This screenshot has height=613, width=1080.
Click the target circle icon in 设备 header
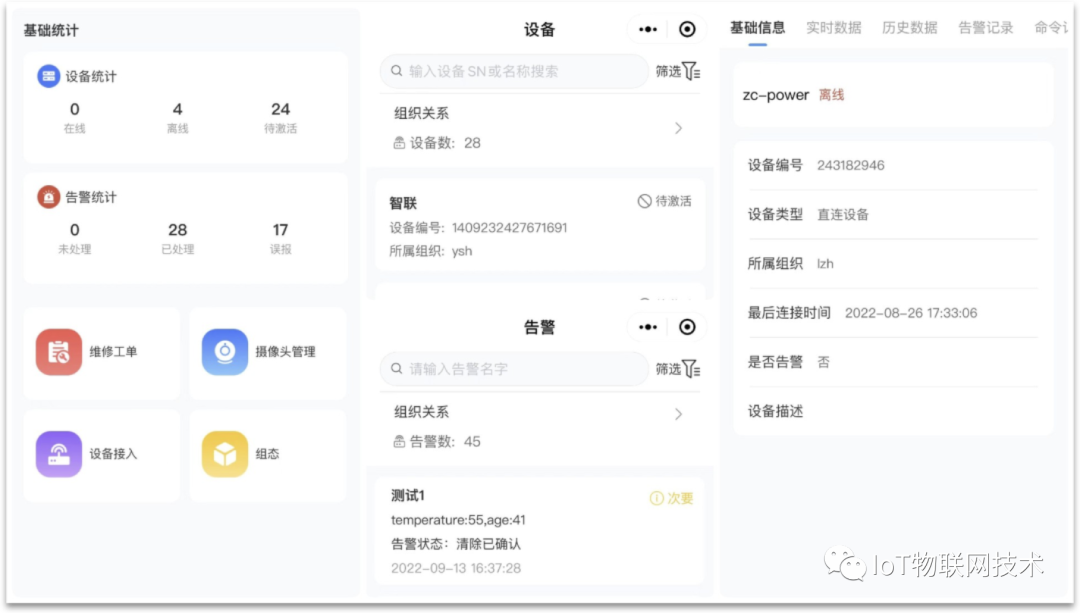(x=687, y=30)
